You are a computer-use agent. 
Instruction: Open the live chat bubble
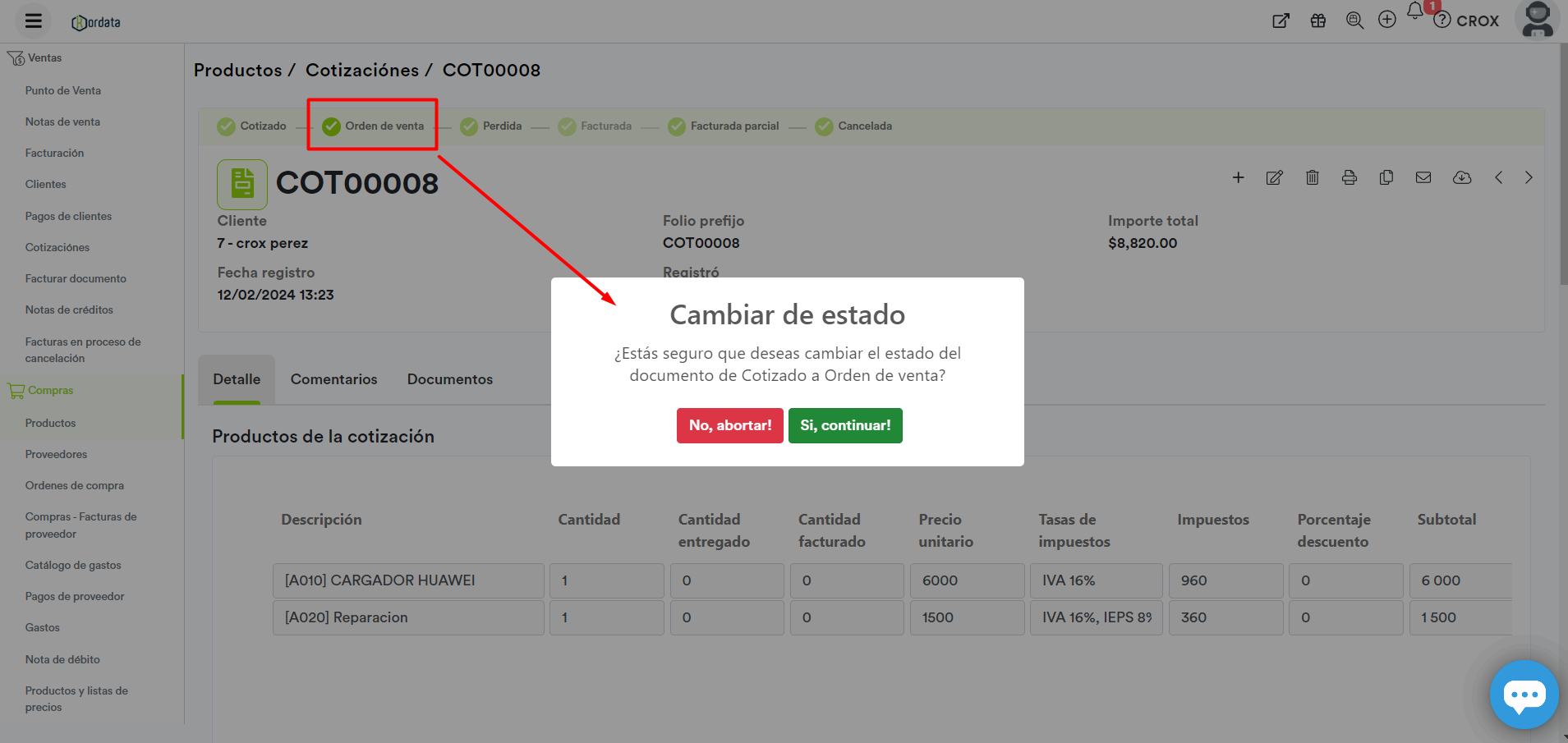pyautogui.click(x=1524, y=695)
